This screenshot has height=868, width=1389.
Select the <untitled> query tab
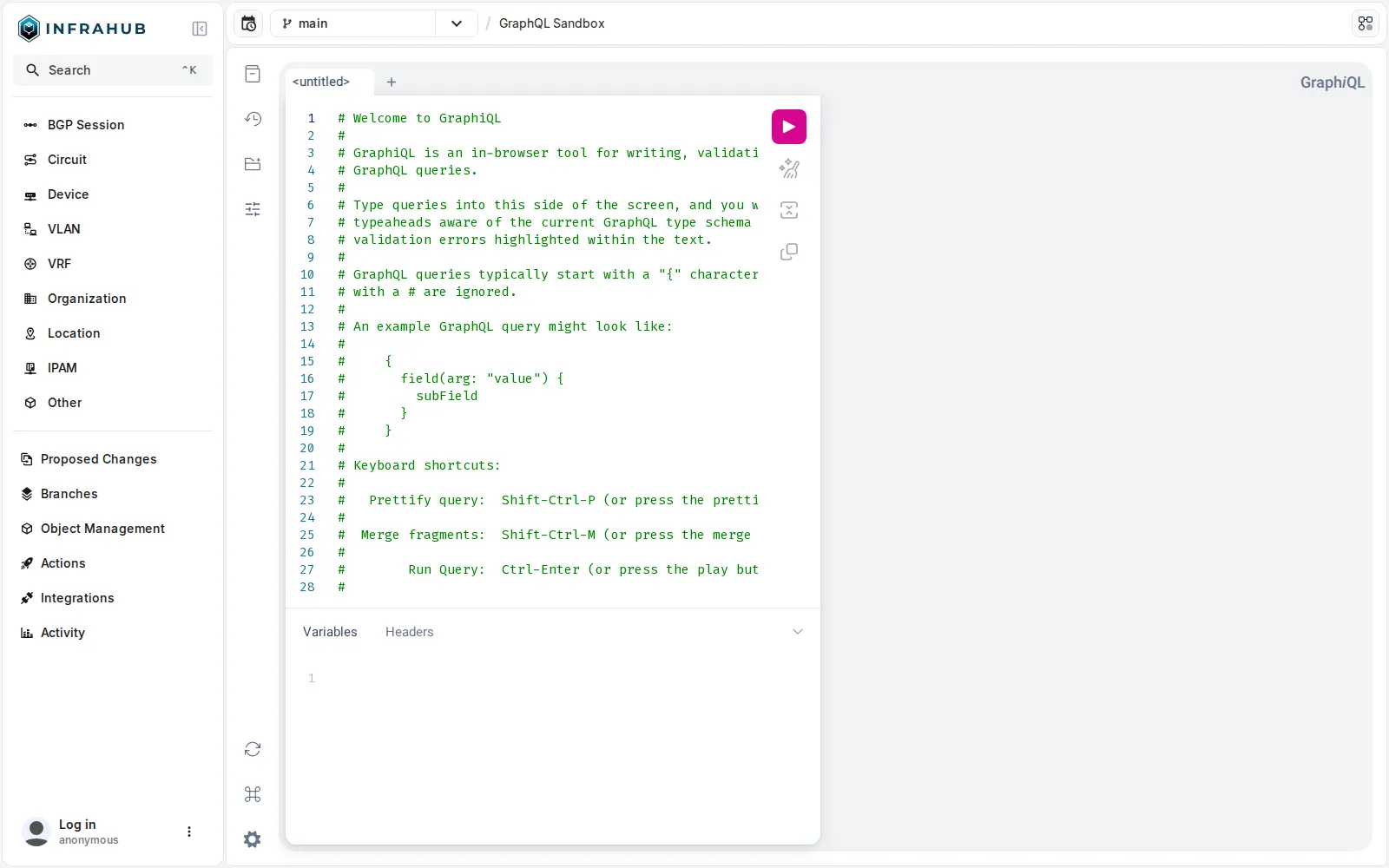pyautogui.click(x=321, y=82)
